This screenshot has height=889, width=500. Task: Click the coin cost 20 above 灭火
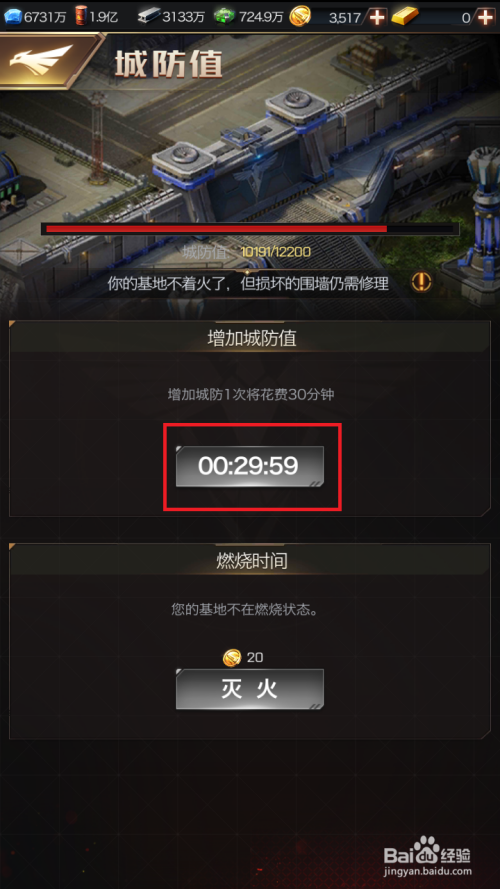(243, 658)
